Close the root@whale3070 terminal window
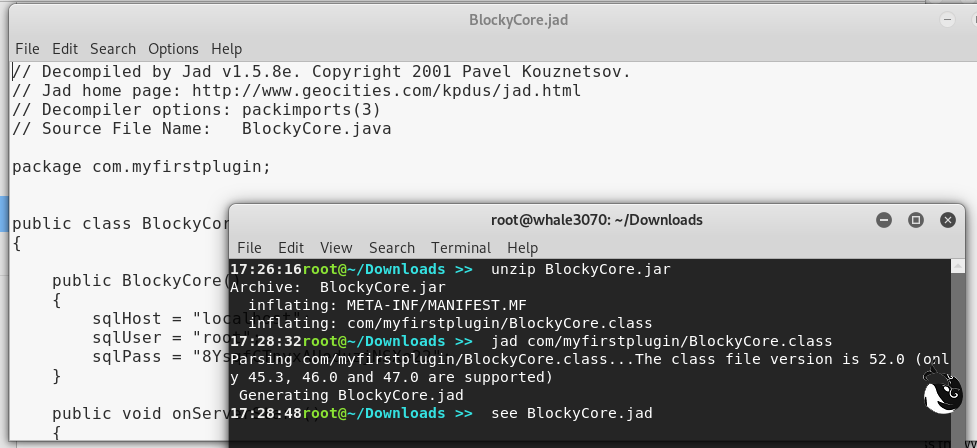This screenshot has height=448, width=977. click(946, 220)
